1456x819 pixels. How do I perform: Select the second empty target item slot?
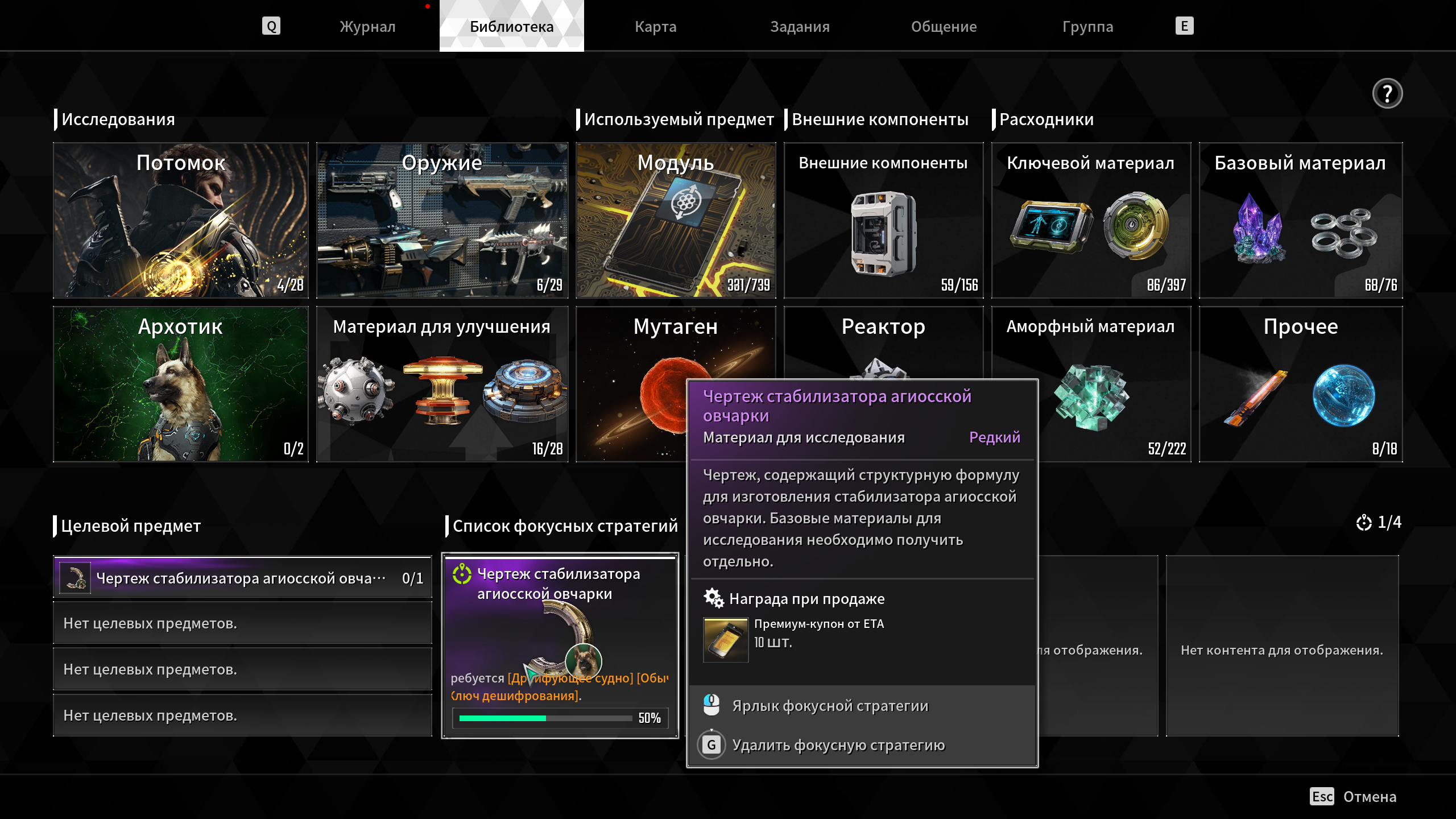pyautogui.click(x=242, y=669)
